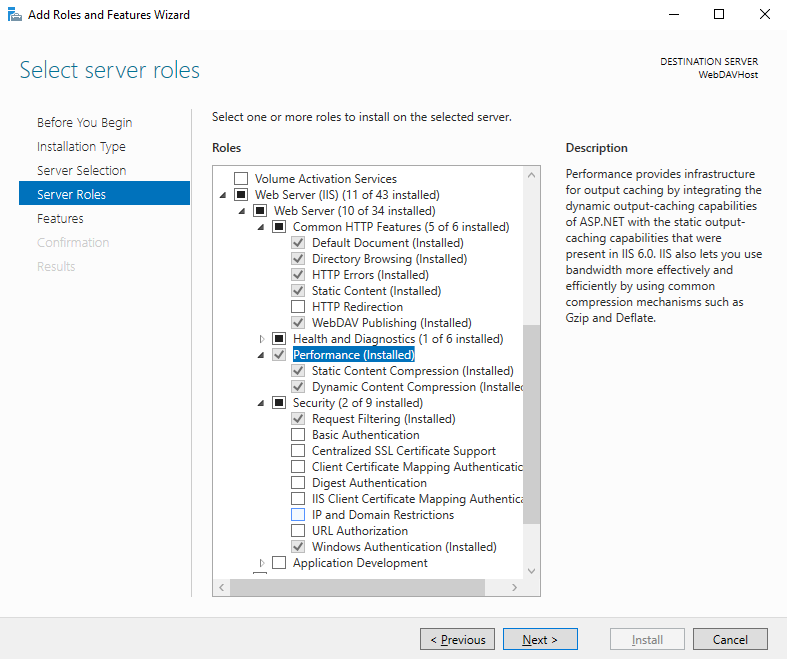
Task: Toggle the Web Server (10 of 34) checkbox
Action: (260, 211)
